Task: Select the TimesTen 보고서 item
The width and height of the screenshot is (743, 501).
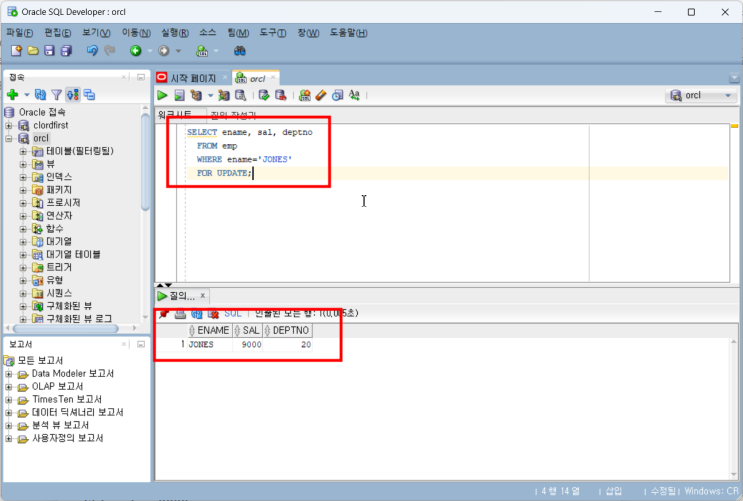Action: (x=67, y=400)
